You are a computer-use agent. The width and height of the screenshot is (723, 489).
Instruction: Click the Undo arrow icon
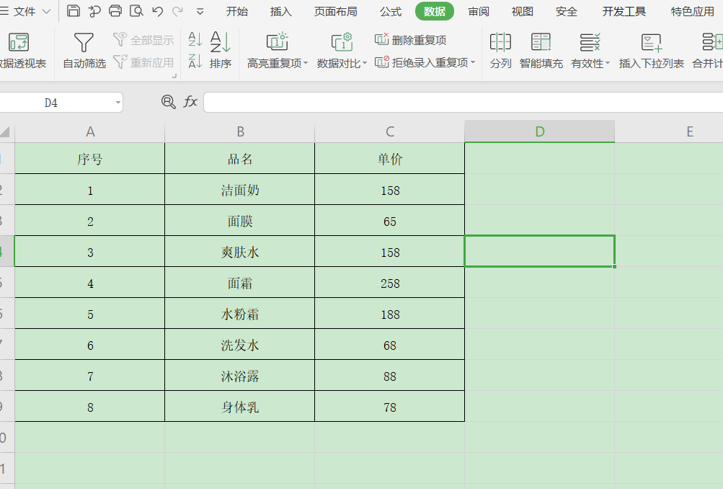158,11
